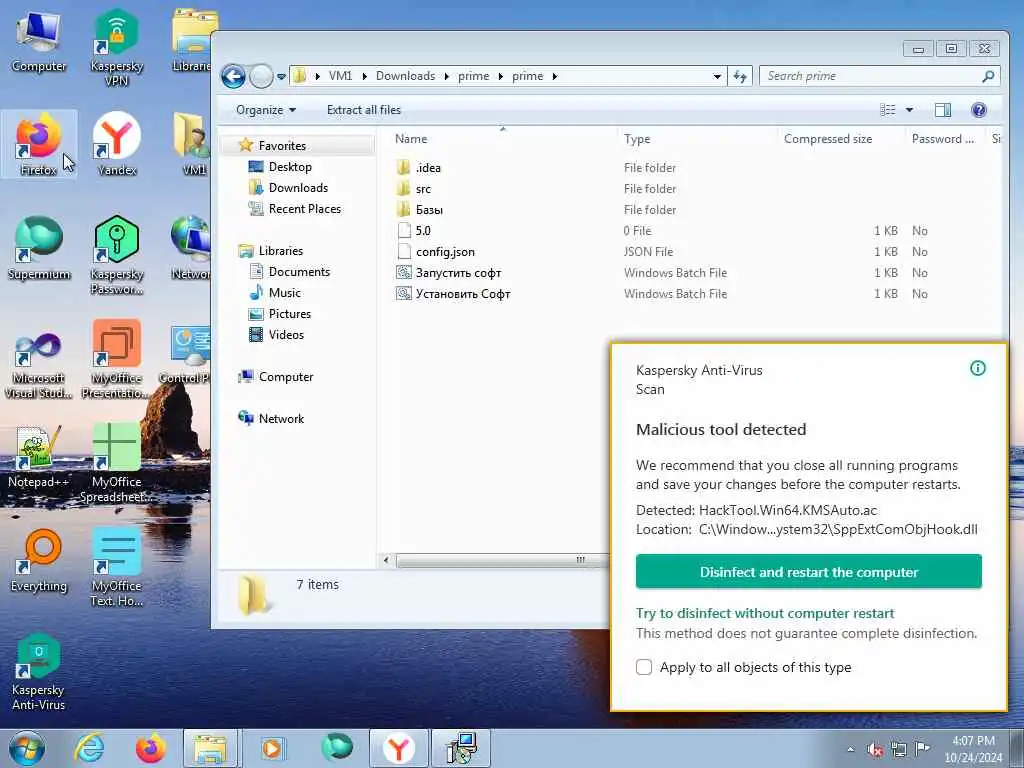Open the Kaspersky VPN desktop icon
1024x768 pixels.
pos(117,47)
